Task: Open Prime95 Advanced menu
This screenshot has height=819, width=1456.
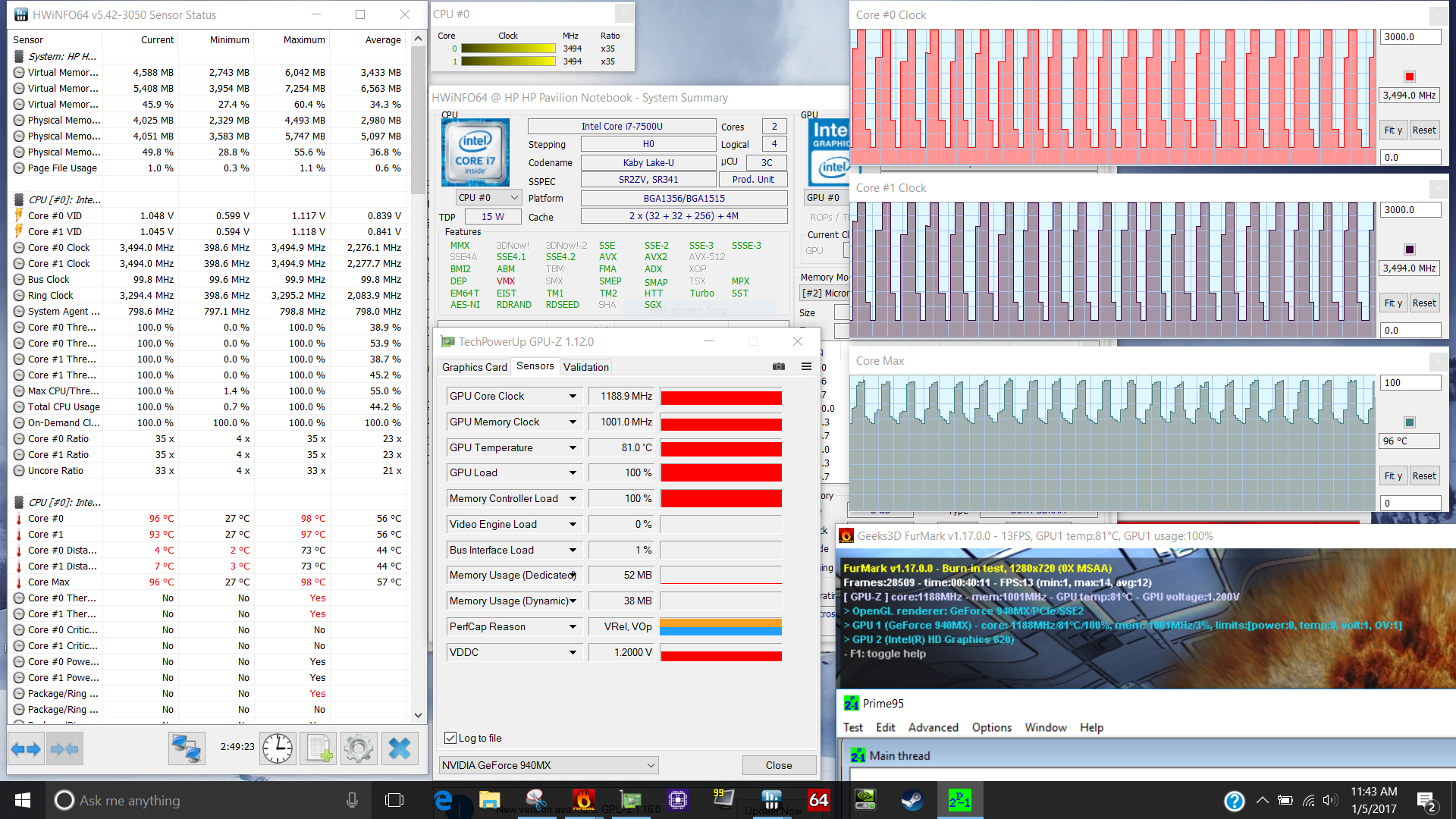Action: (x=933, y=727)
